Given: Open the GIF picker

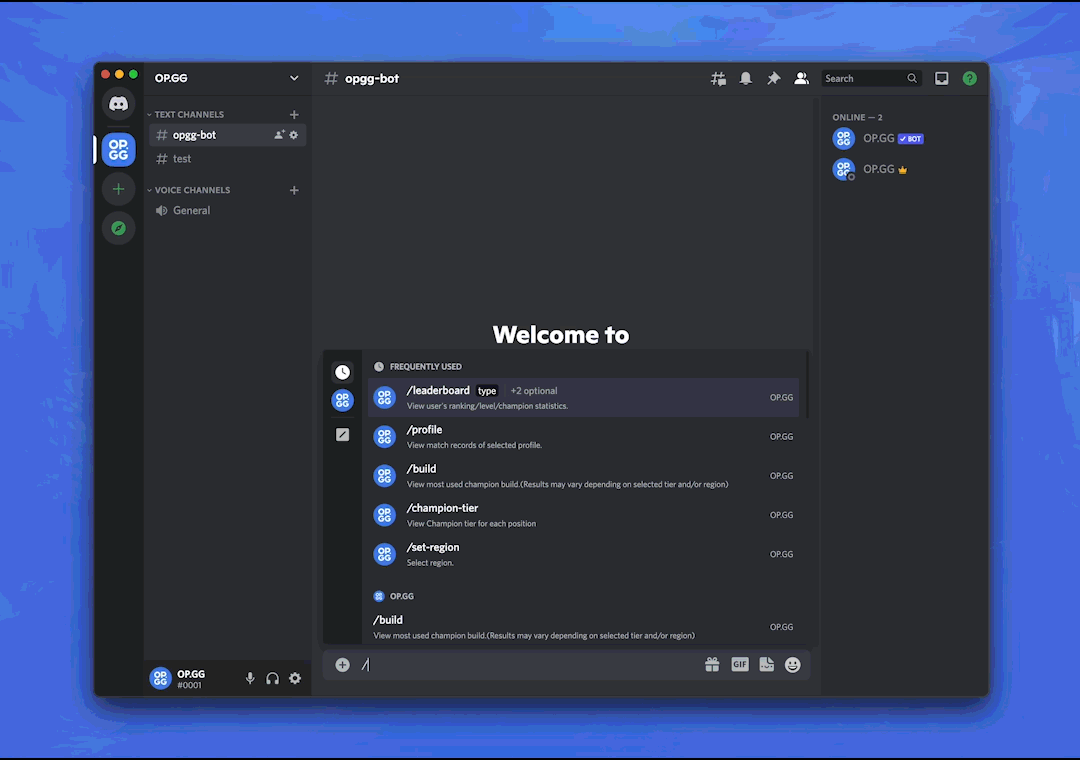Looking at the screenshot, I should click(x=740, y=664).
